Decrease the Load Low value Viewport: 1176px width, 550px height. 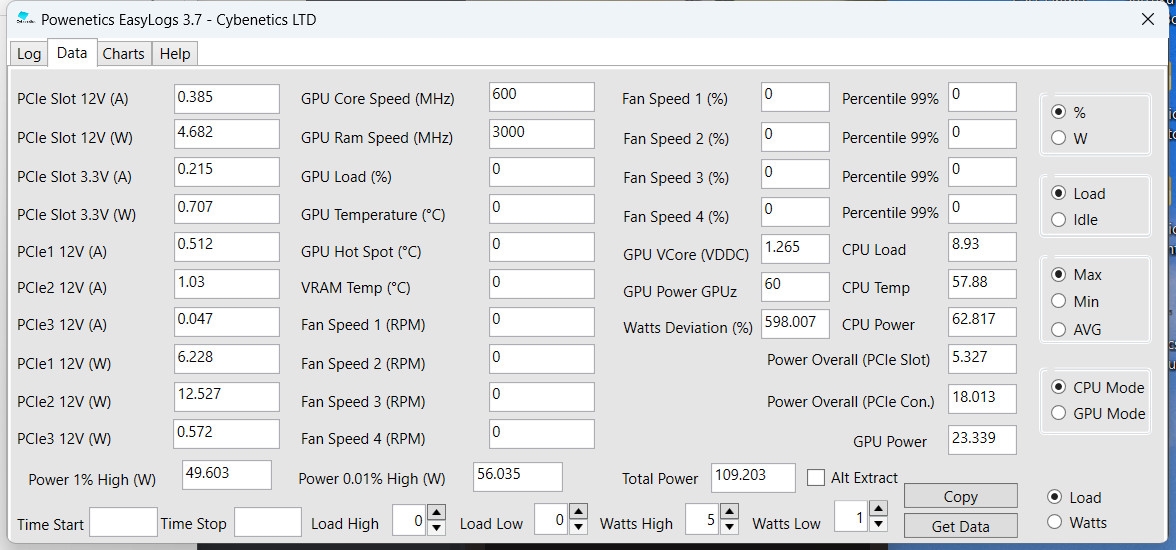click(x=579, y=526)
